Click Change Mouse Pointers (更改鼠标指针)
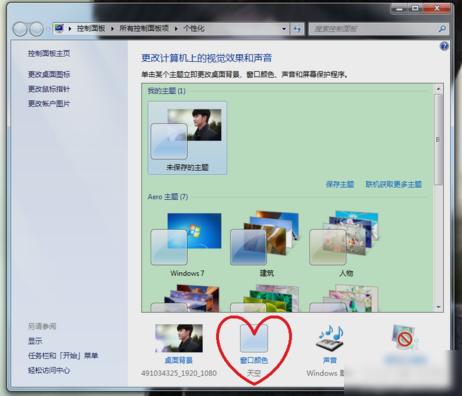462x396 pixels. pos(49,89)
